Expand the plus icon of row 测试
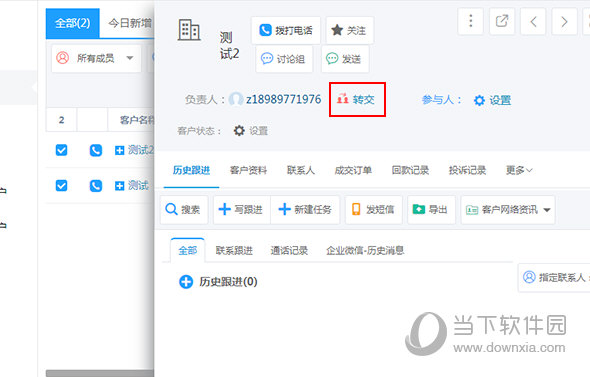Viewport: 590px width, 377px height. pos(119,186)
